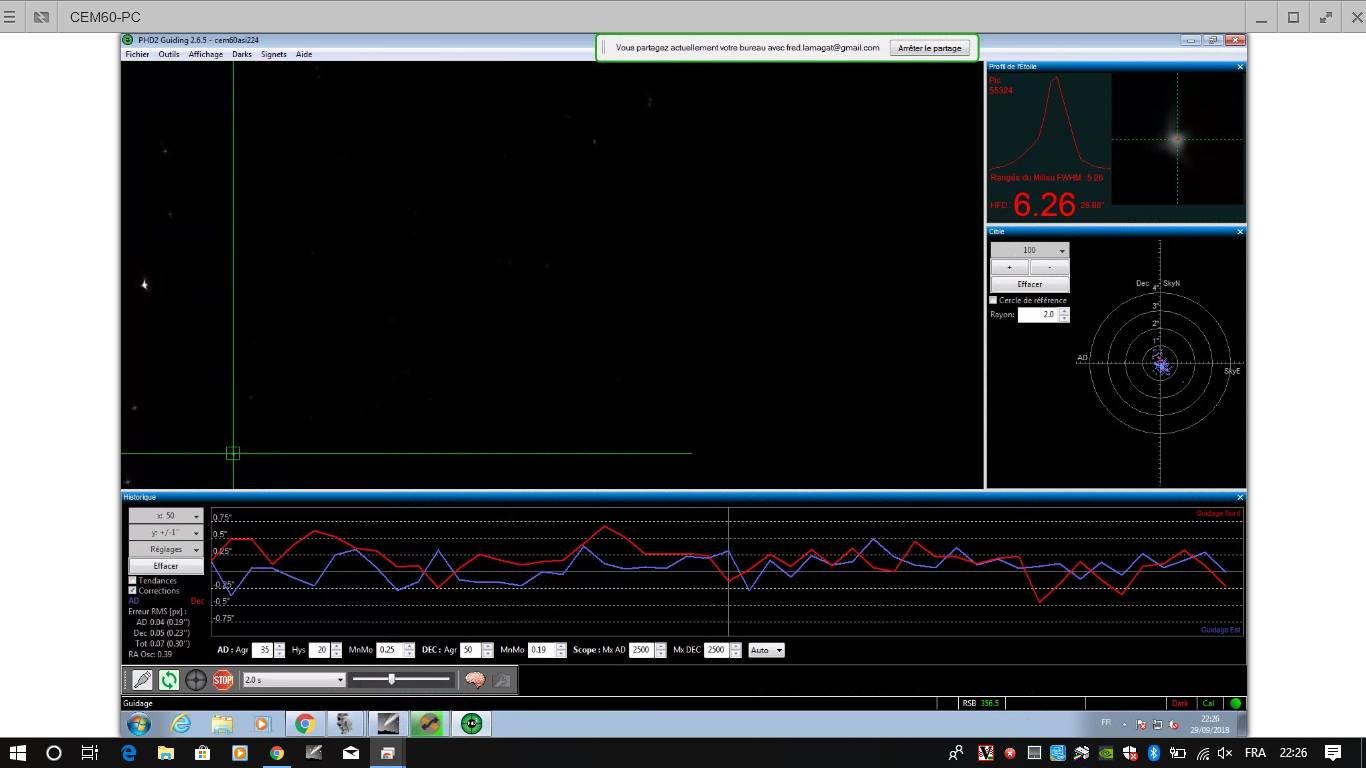
Task: Open the exposure time 2.0 s dropdown
Action: click(294, 680)
